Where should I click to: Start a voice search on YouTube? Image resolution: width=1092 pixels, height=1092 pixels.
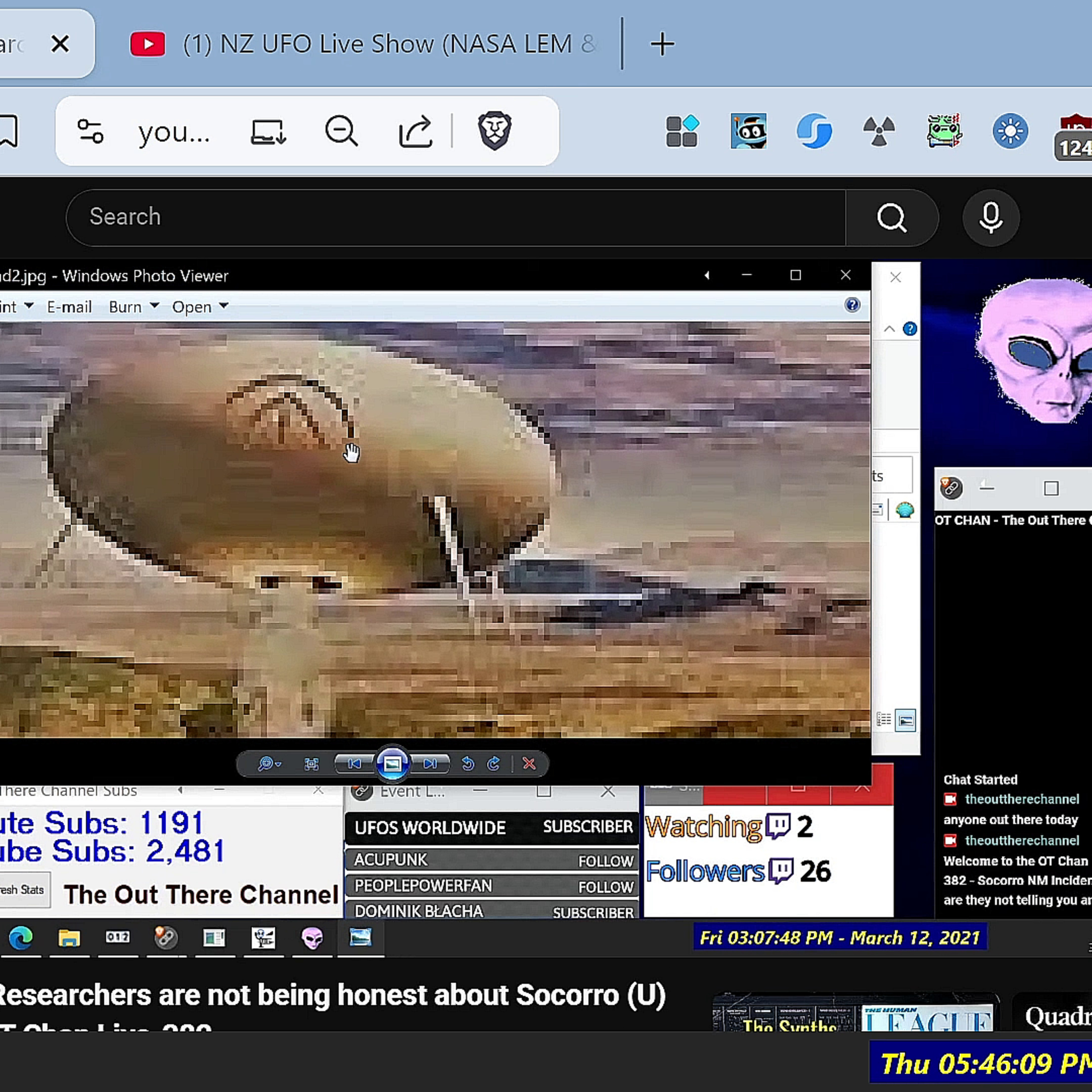[990, 218]
